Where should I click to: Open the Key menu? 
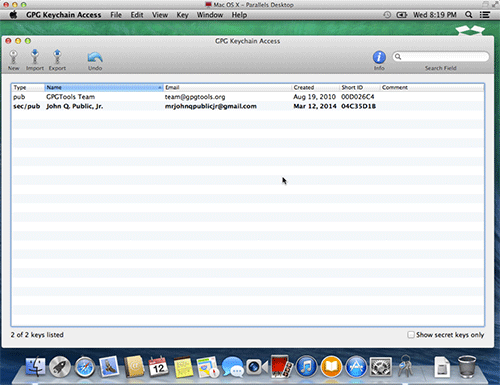click(x=182, y=15)
